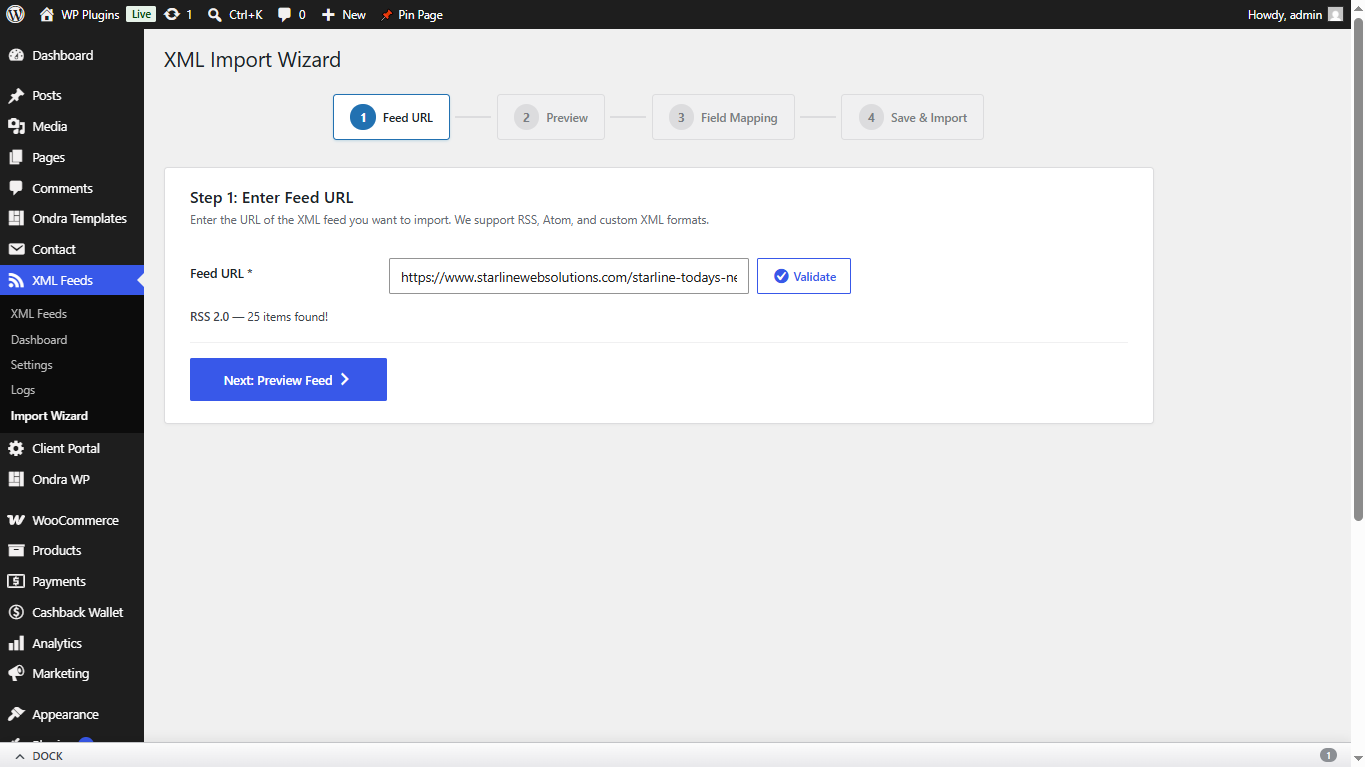The height and width of the screenshot is (767, 1365).
Task: Click the plus icon for New
Action: point(328,15)
